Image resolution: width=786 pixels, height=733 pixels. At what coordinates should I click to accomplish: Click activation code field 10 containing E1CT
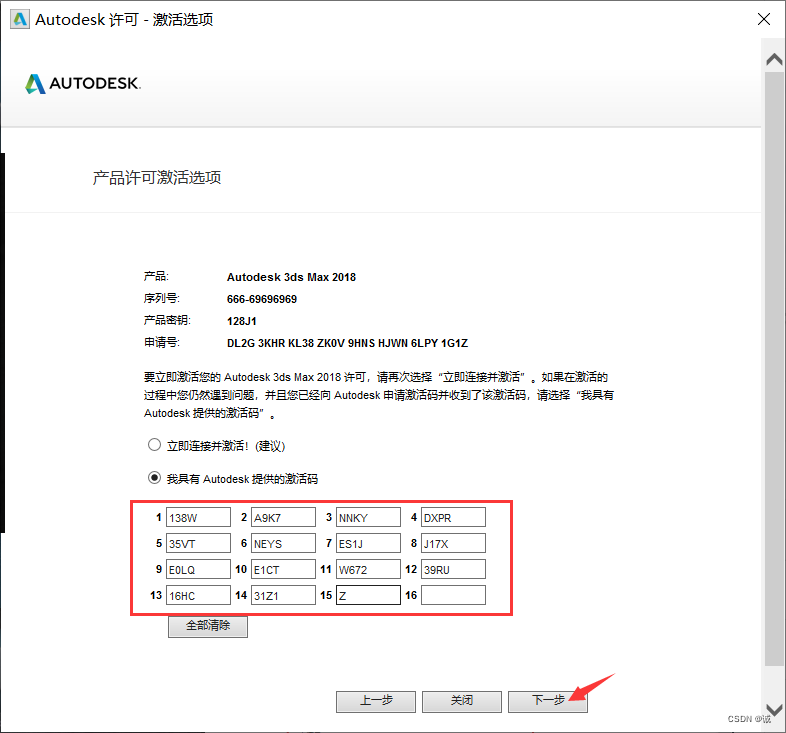tap(283, 570)
